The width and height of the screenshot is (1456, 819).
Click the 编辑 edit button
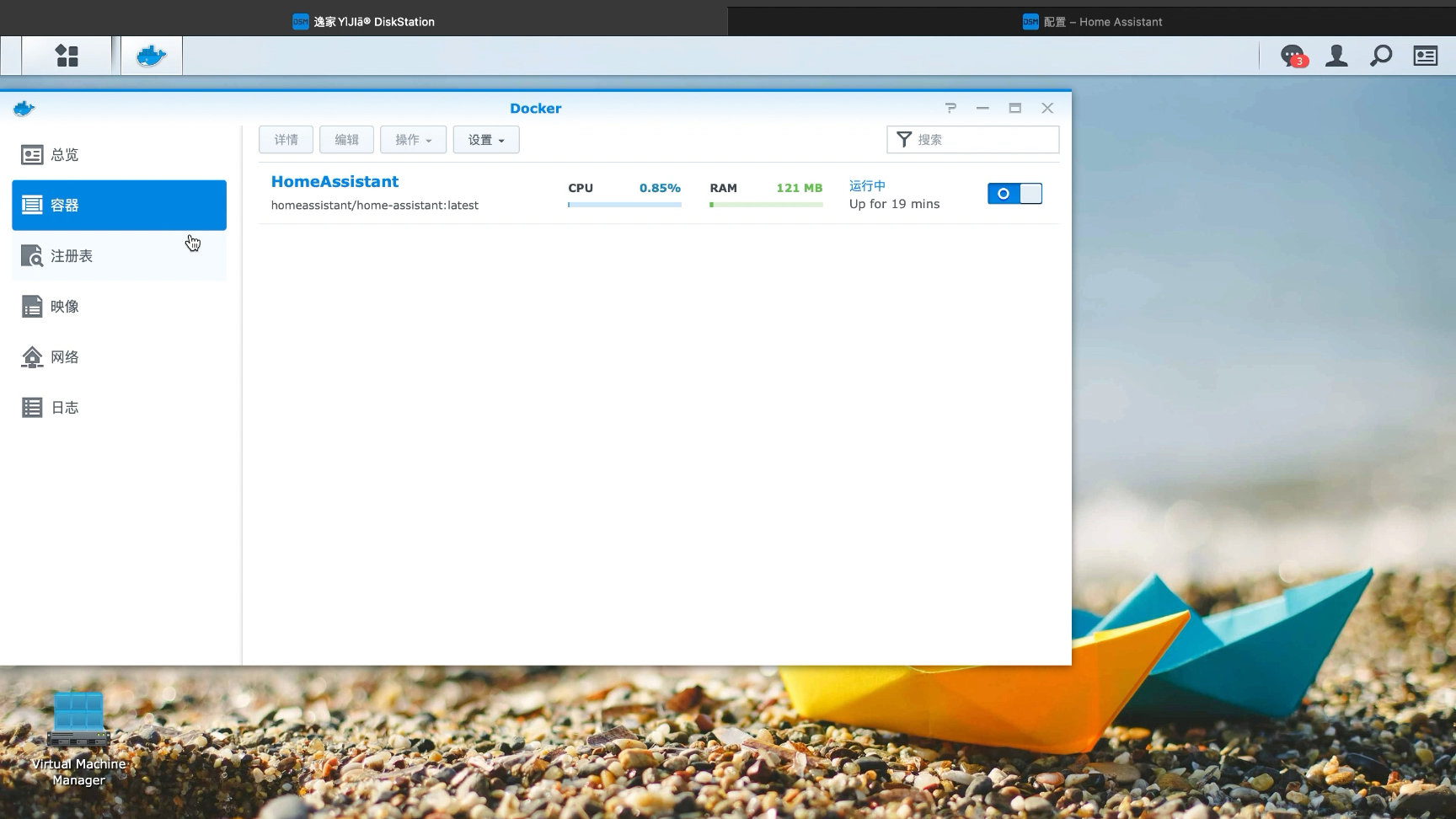346,140
